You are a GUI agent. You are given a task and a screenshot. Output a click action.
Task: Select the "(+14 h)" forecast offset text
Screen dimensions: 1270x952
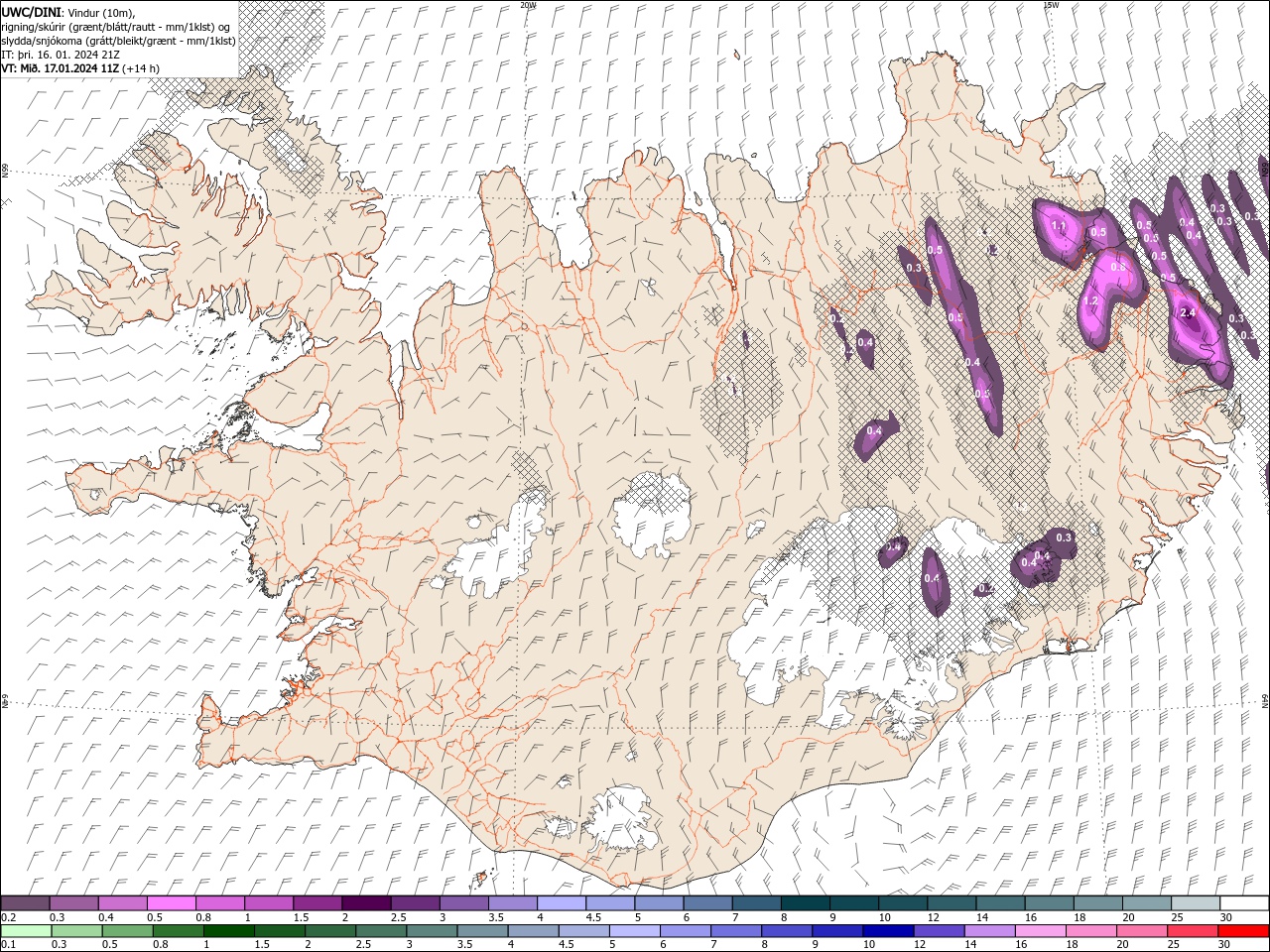pyautogui.click(x=141, y=68)
